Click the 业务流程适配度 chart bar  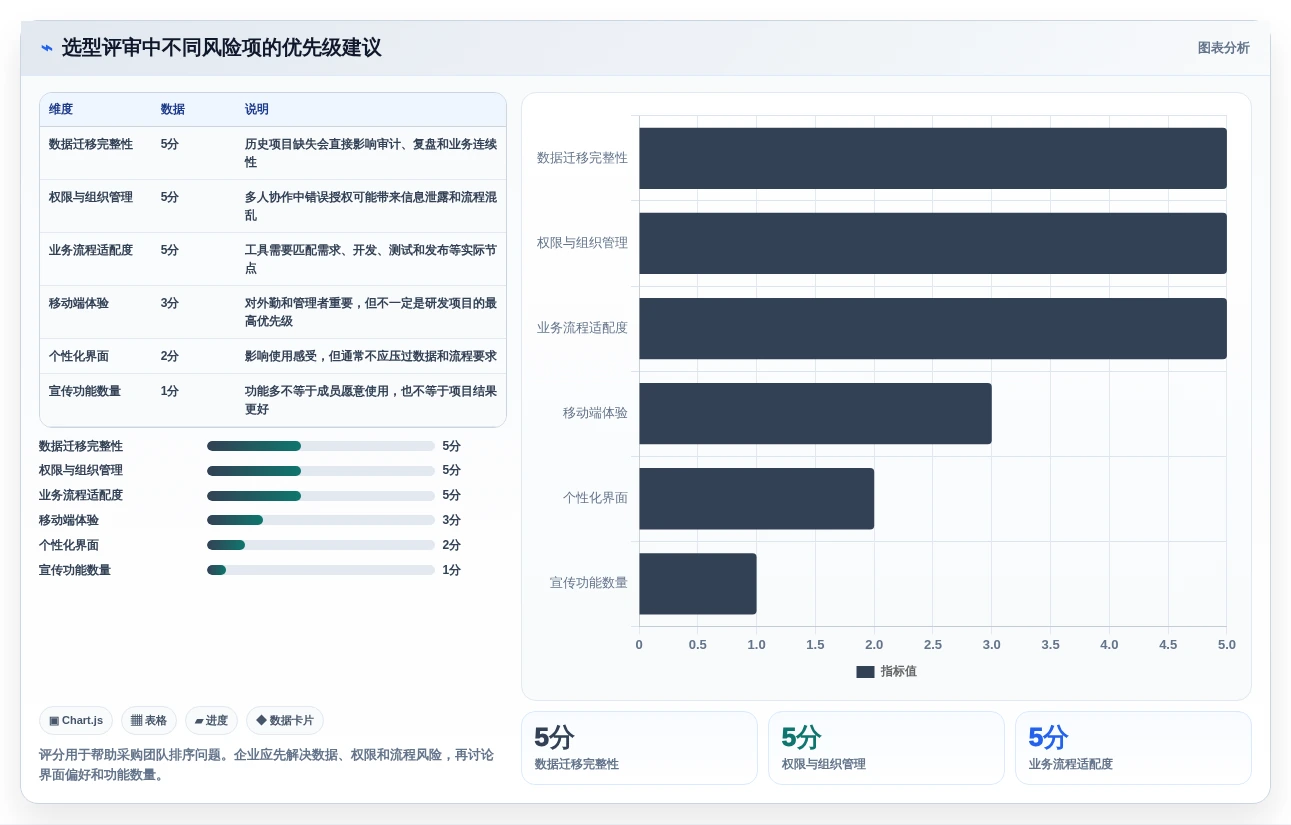[933, 328]
